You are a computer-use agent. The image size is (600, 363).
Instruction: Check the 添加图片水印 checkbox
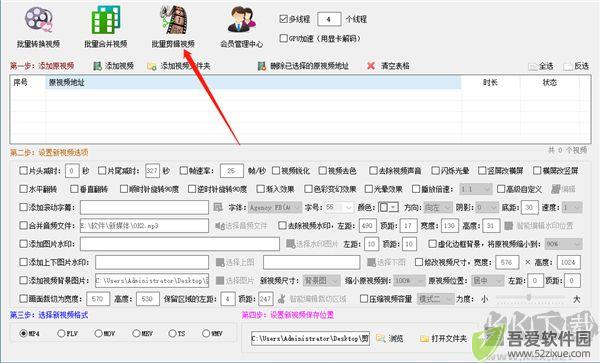(23, 244)
